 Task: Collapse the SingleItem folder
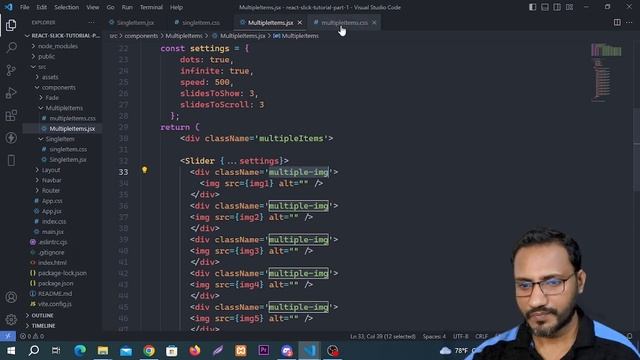coord(60,139)
